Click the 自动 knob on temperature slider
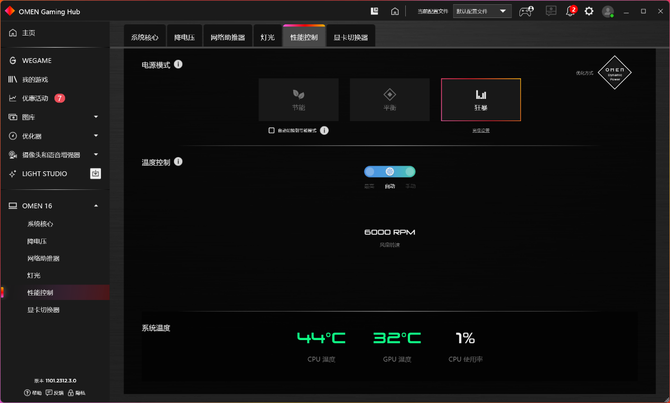This screenshot has height=403, width=670. (390, 171)
